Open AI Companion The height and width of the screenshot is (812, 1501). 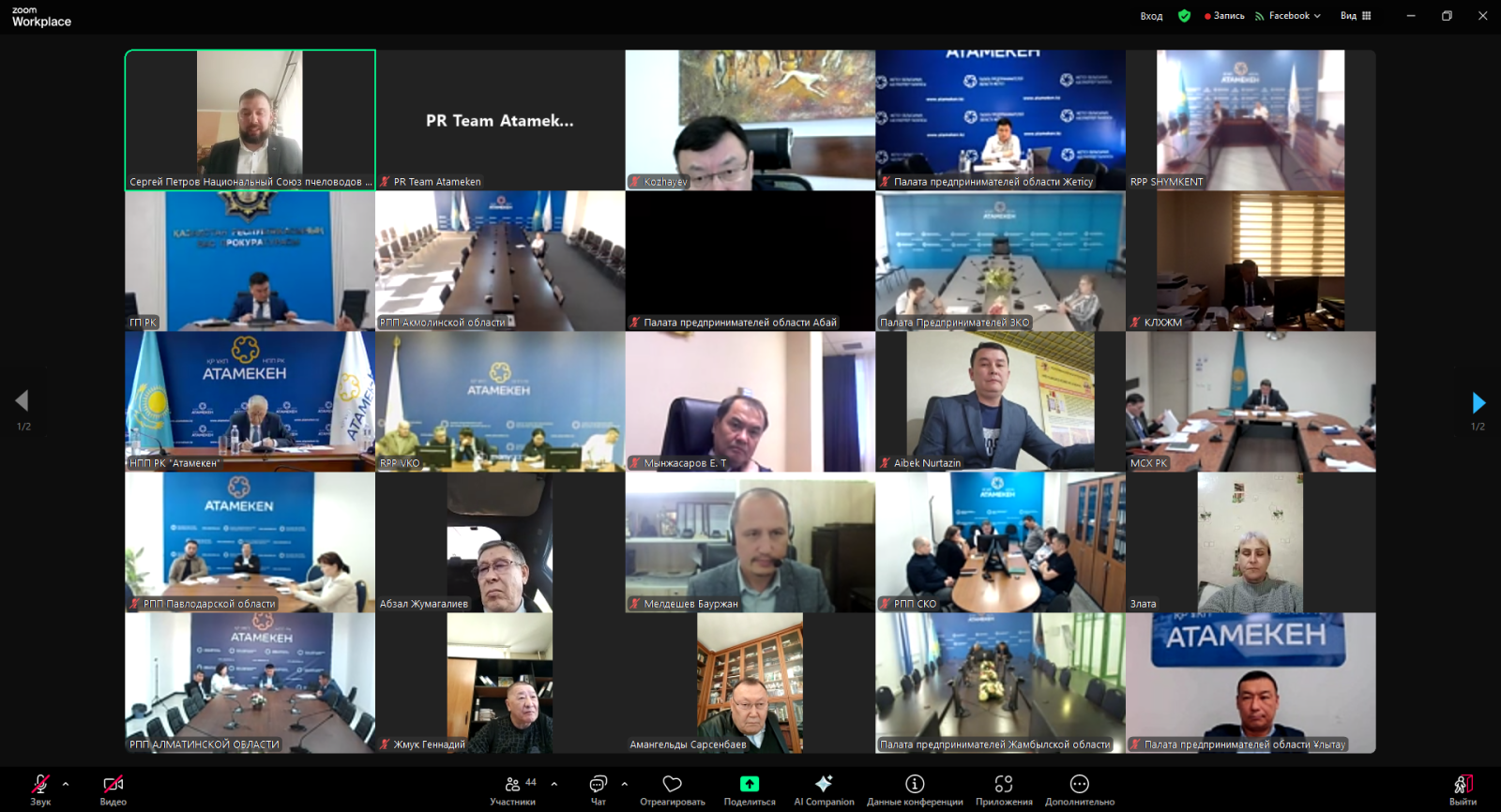824,789
